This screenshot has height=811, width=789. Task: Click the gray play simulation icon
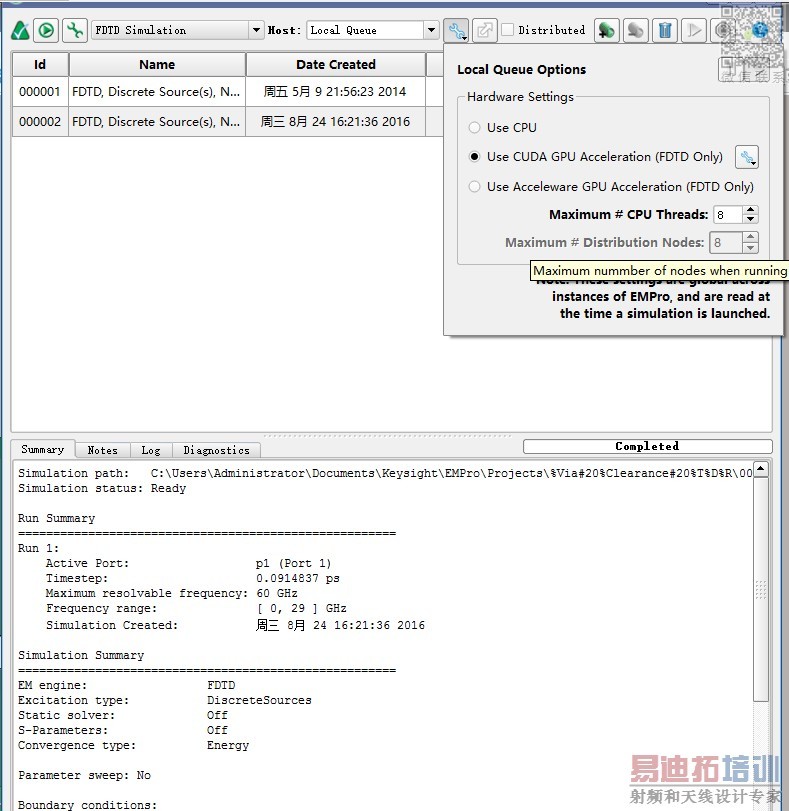[694, 31]
